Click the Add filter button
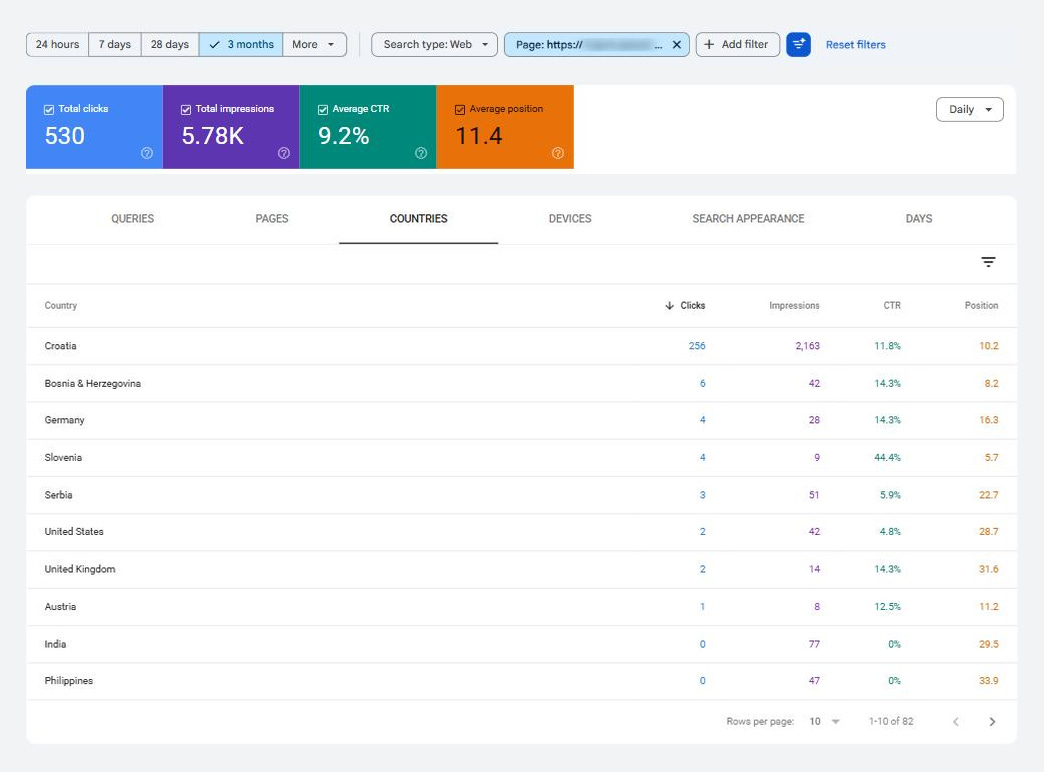This screenshot has width=1044, height=772. [x=738, y=45]
